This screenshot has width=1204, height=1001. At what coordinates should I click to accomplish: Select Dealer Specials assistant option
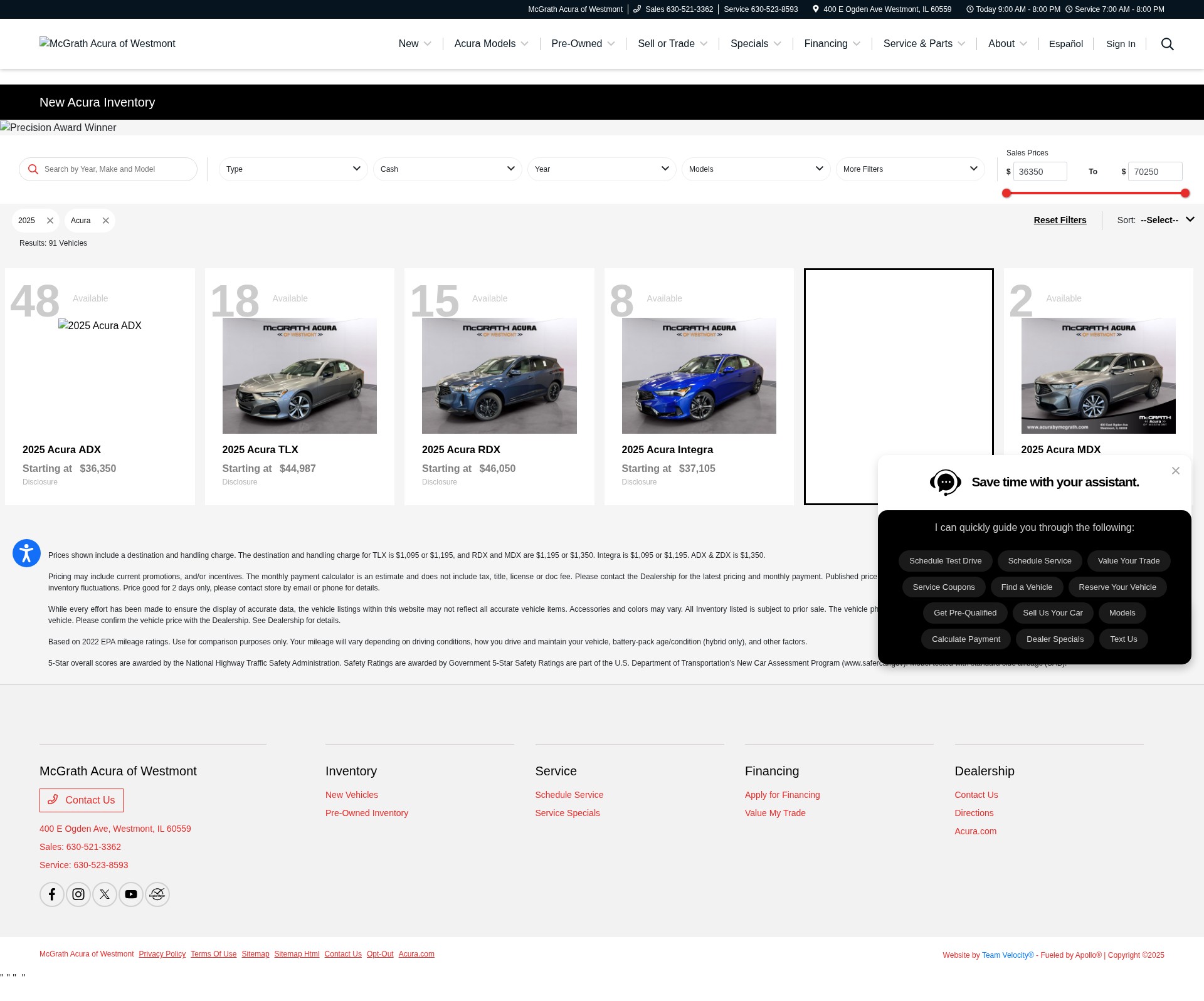pos(1055,639)
